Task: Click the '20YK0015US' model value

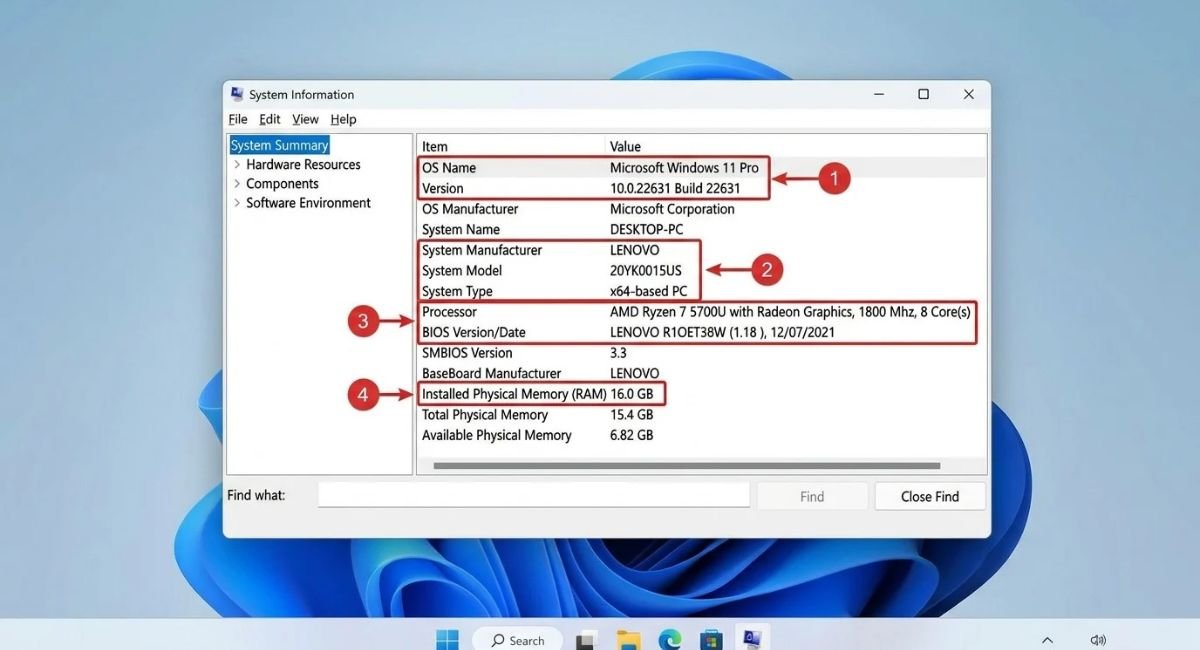Action: (x=648, y=271)
